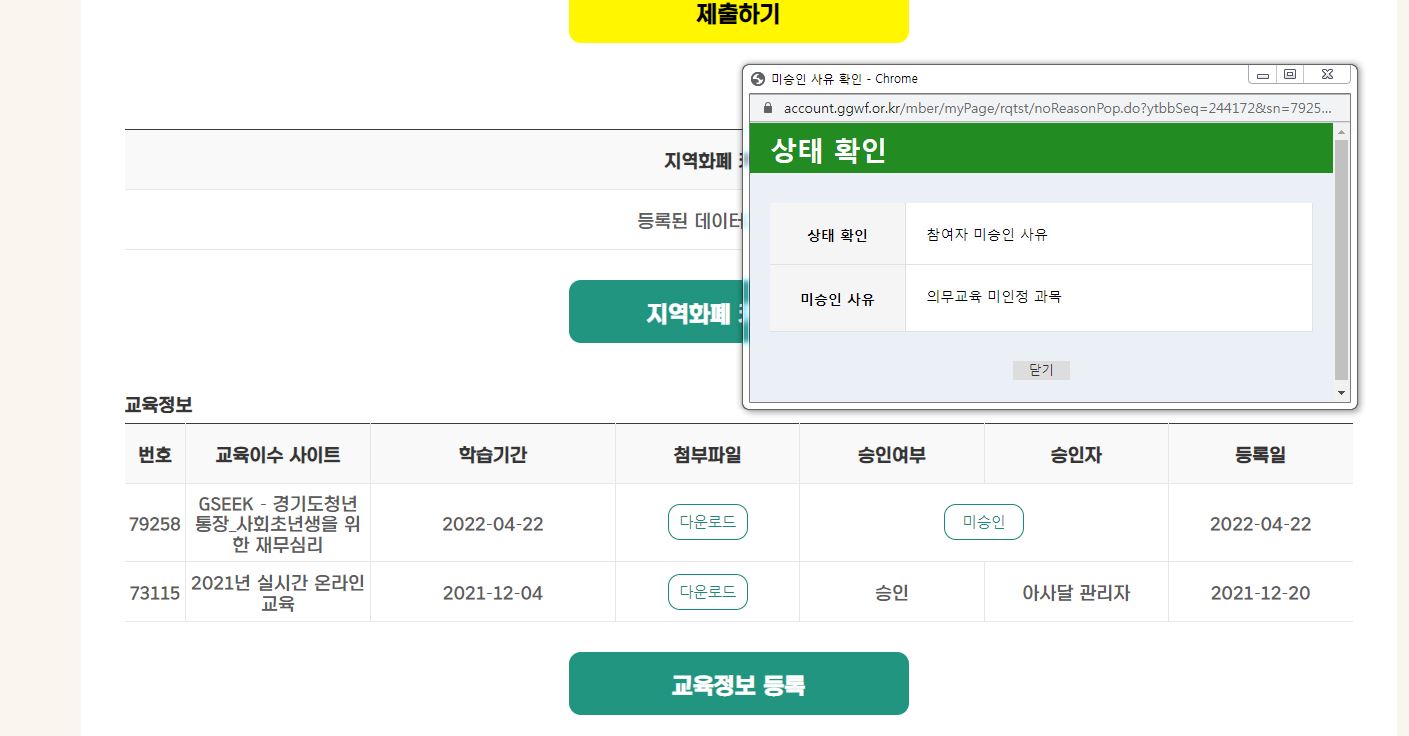Image resolution: width=1409 pixels, height=736 pixels.
Task: Close the 미승인 사유 확인 Chrome popup
Action: (1327, 75)
